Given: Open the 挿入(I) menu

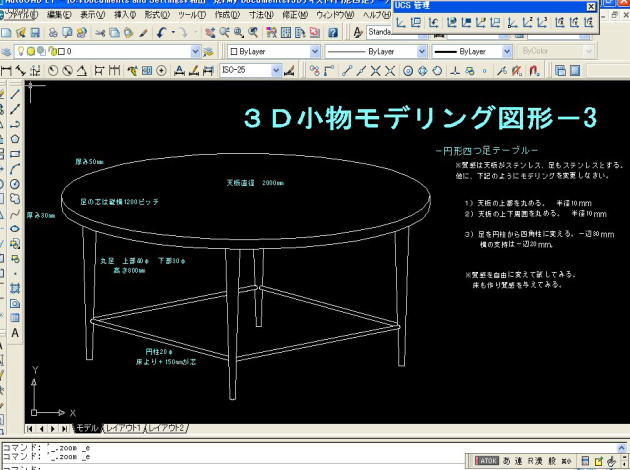Looking at the screenshot, I should pos(125,15).
